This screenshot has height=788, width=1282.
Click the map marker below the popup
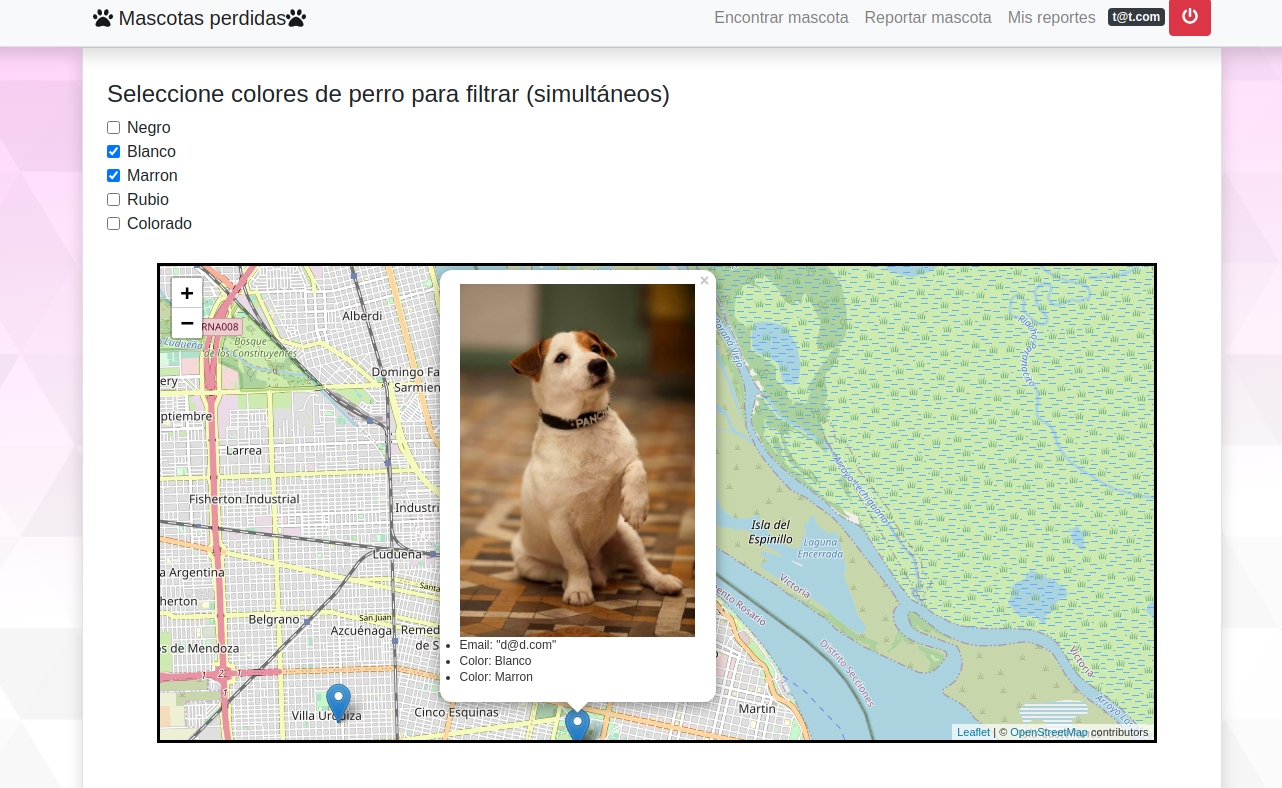tap(577, 727)
